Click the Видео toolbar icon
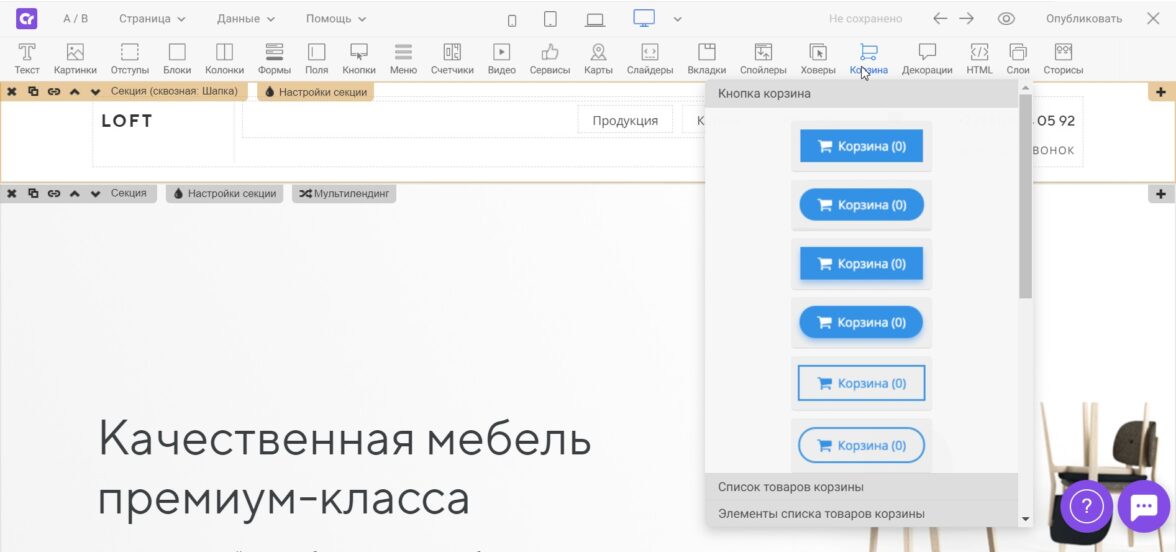Image resolution: width=1176 pixels, height=552 pixels. (501, 59)
